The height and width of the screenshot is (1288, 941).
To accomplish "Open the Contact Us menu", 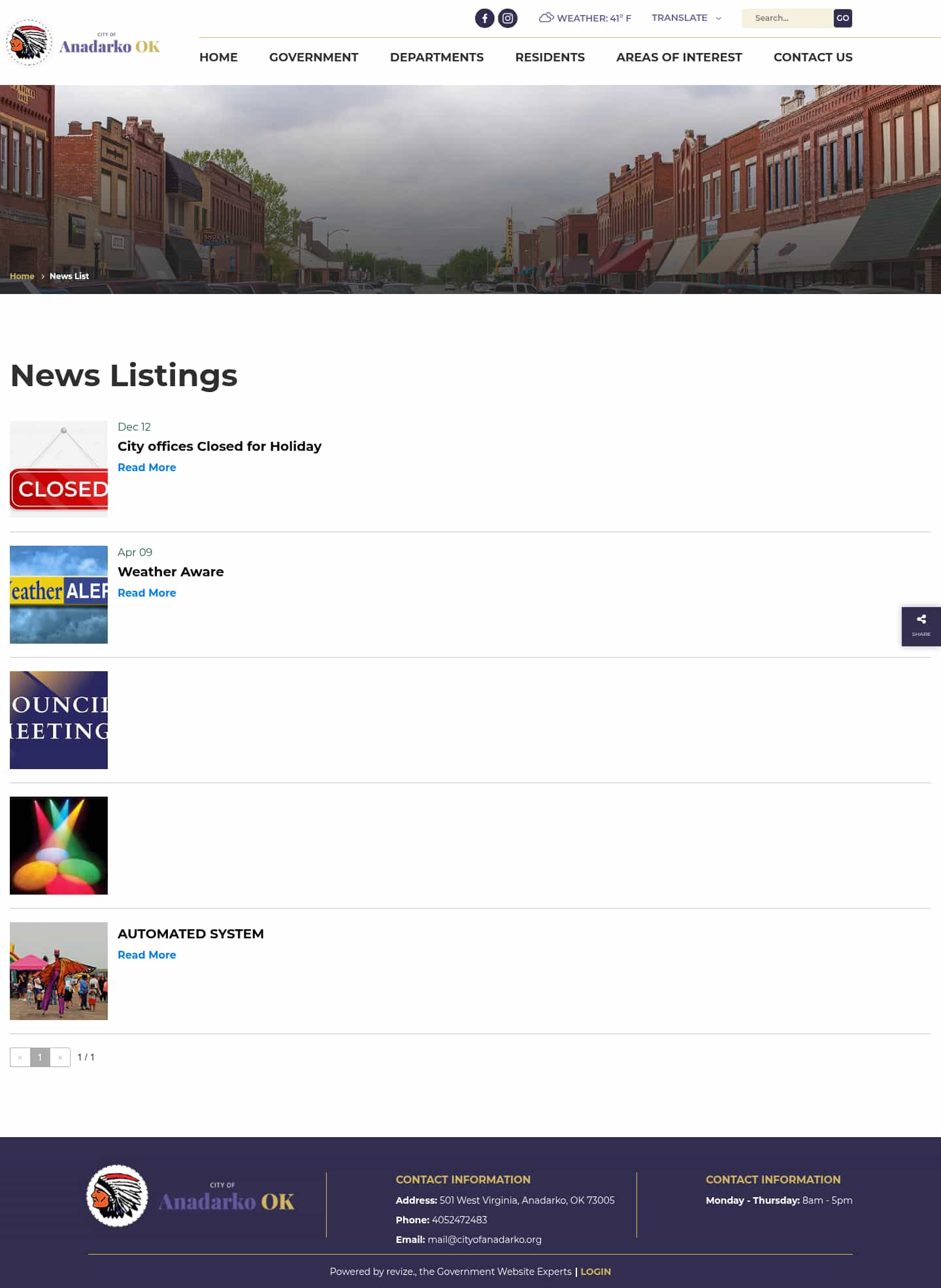I will click(813, 58).
